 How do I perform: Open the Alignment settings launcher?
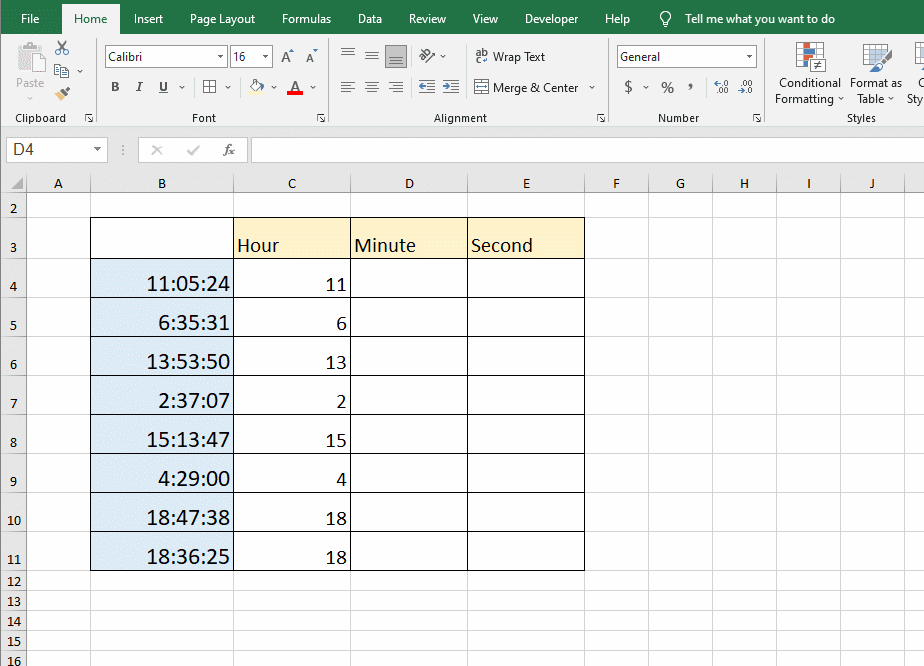tap(601, 117)
